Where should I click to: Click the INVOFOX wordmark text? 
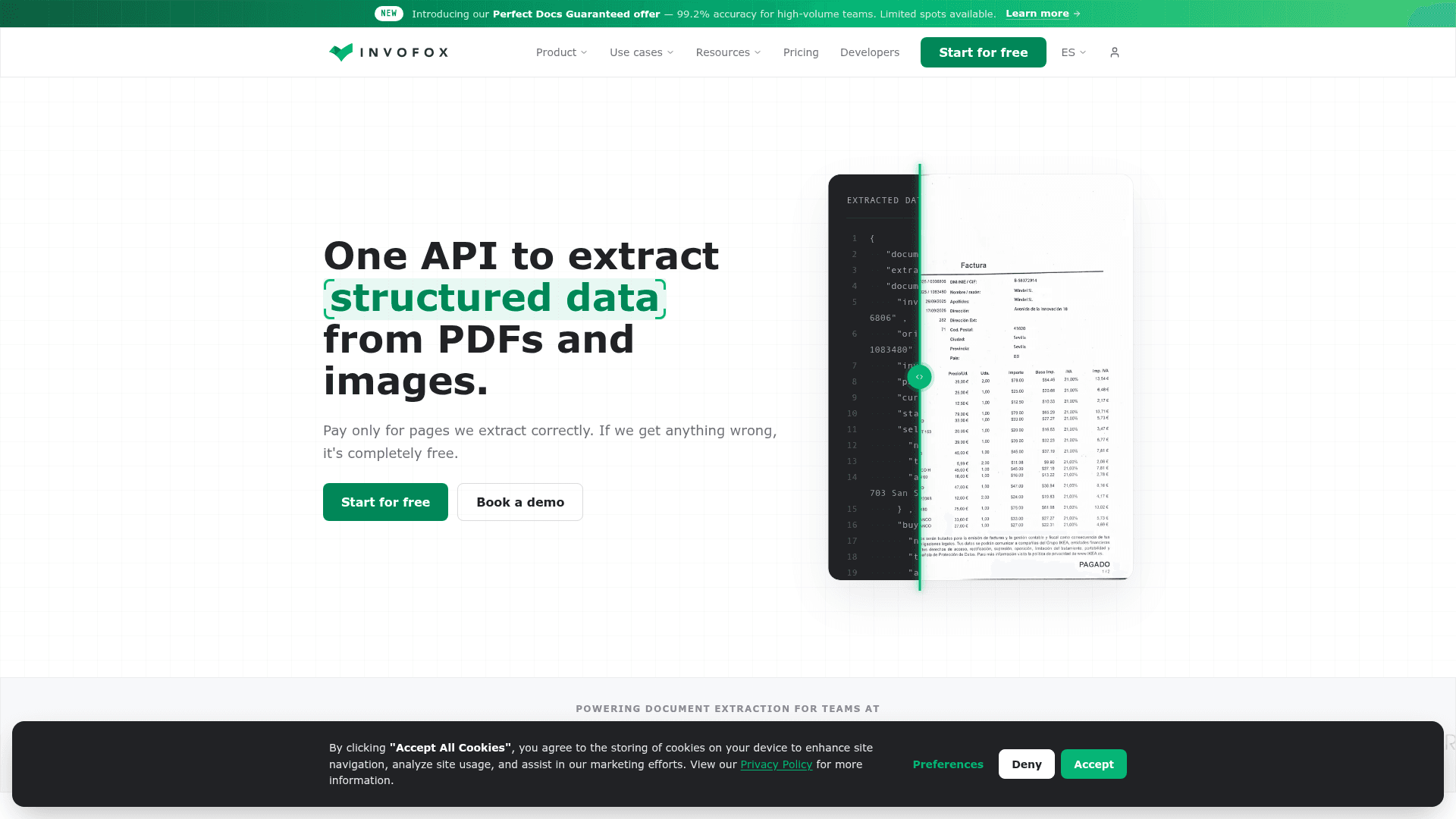tap(404, 52)
